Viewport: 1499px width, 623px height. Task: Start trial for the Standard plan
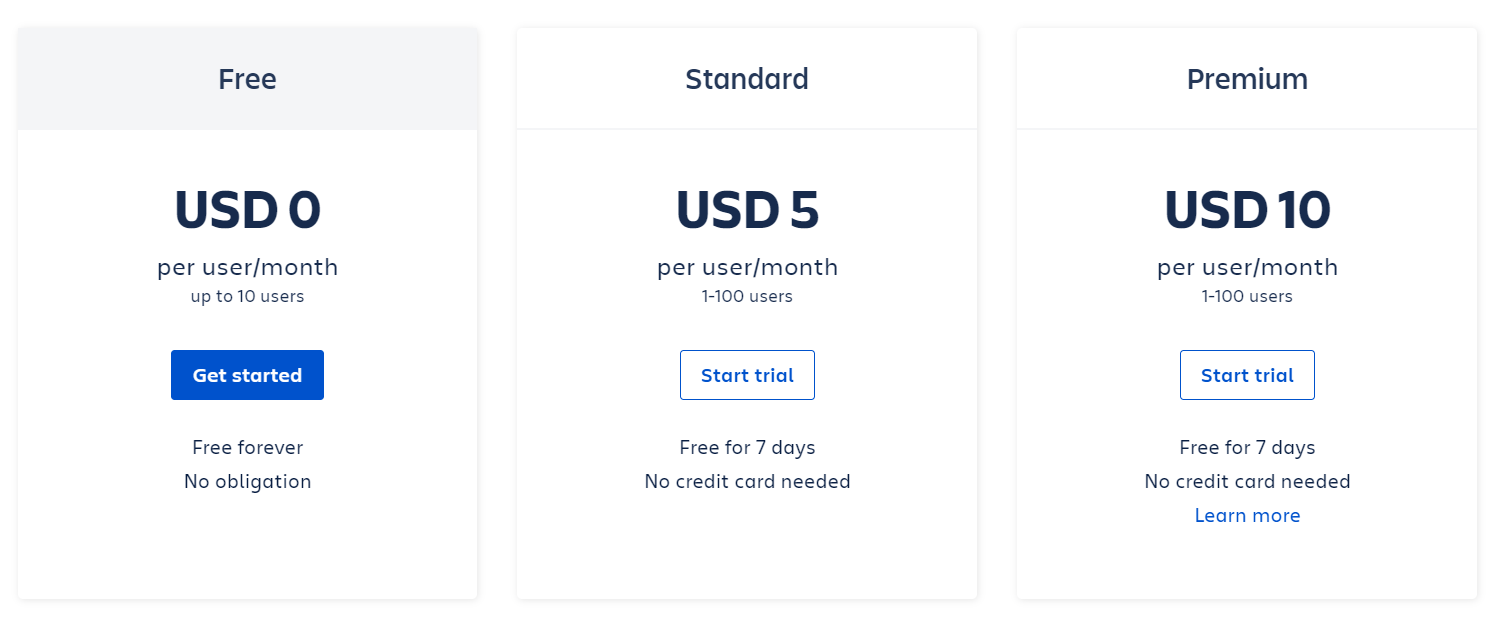tap(747, 375)
